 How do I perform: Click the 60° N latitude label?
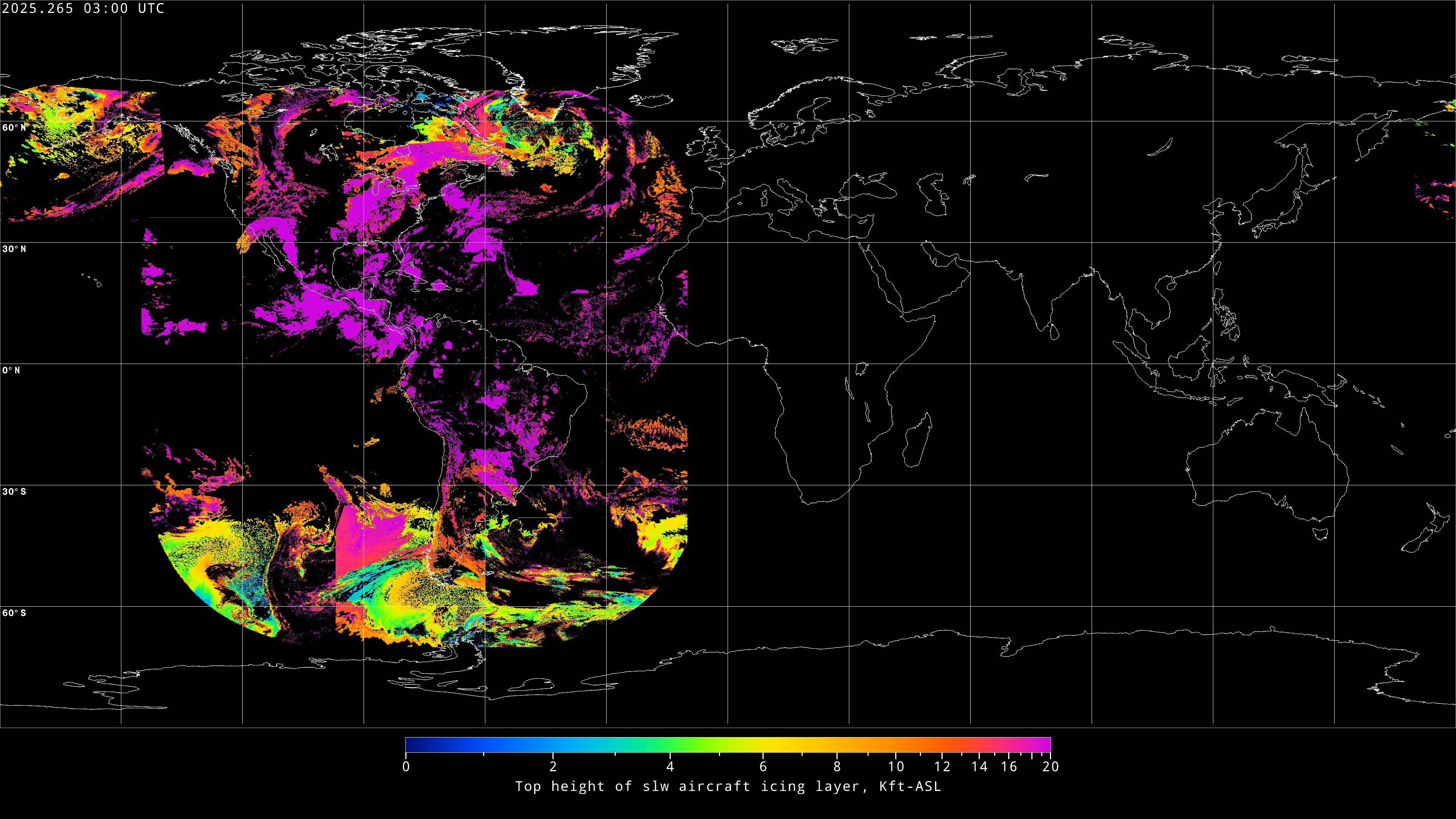(x=14, y=128)
